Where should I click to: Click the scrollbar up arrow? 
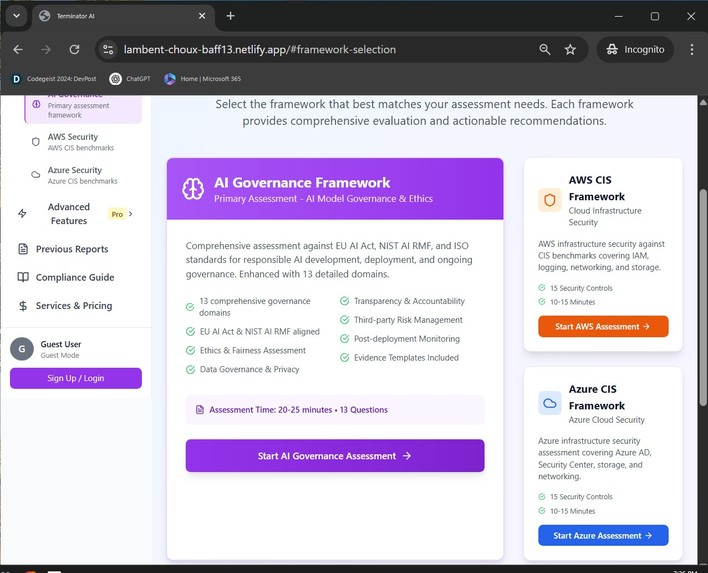[703, 102]
